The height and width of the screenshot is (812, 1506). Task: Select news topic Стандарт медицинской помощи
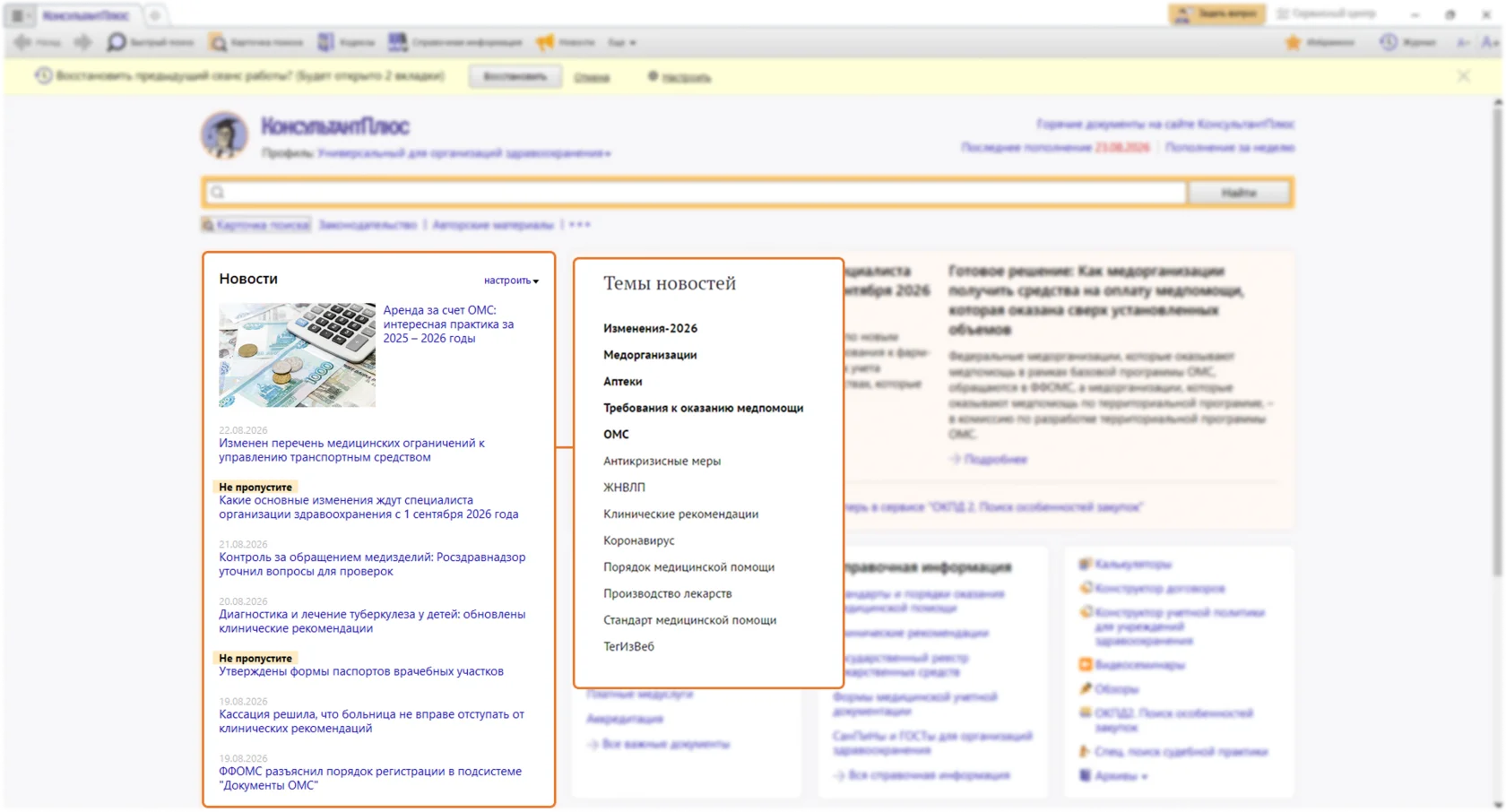[x=689, y=620]
